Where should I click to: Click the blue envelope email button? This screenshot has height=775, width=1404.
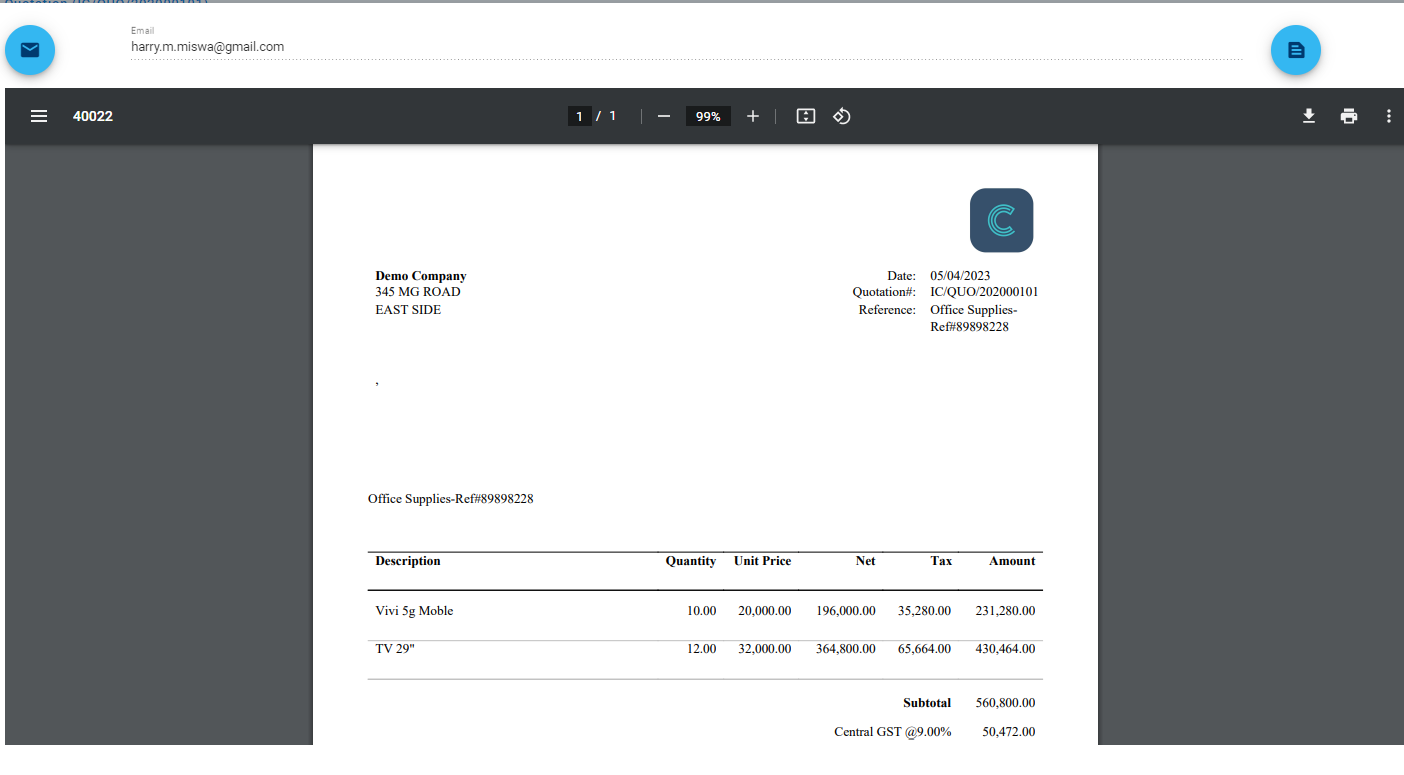click(30, 50)
